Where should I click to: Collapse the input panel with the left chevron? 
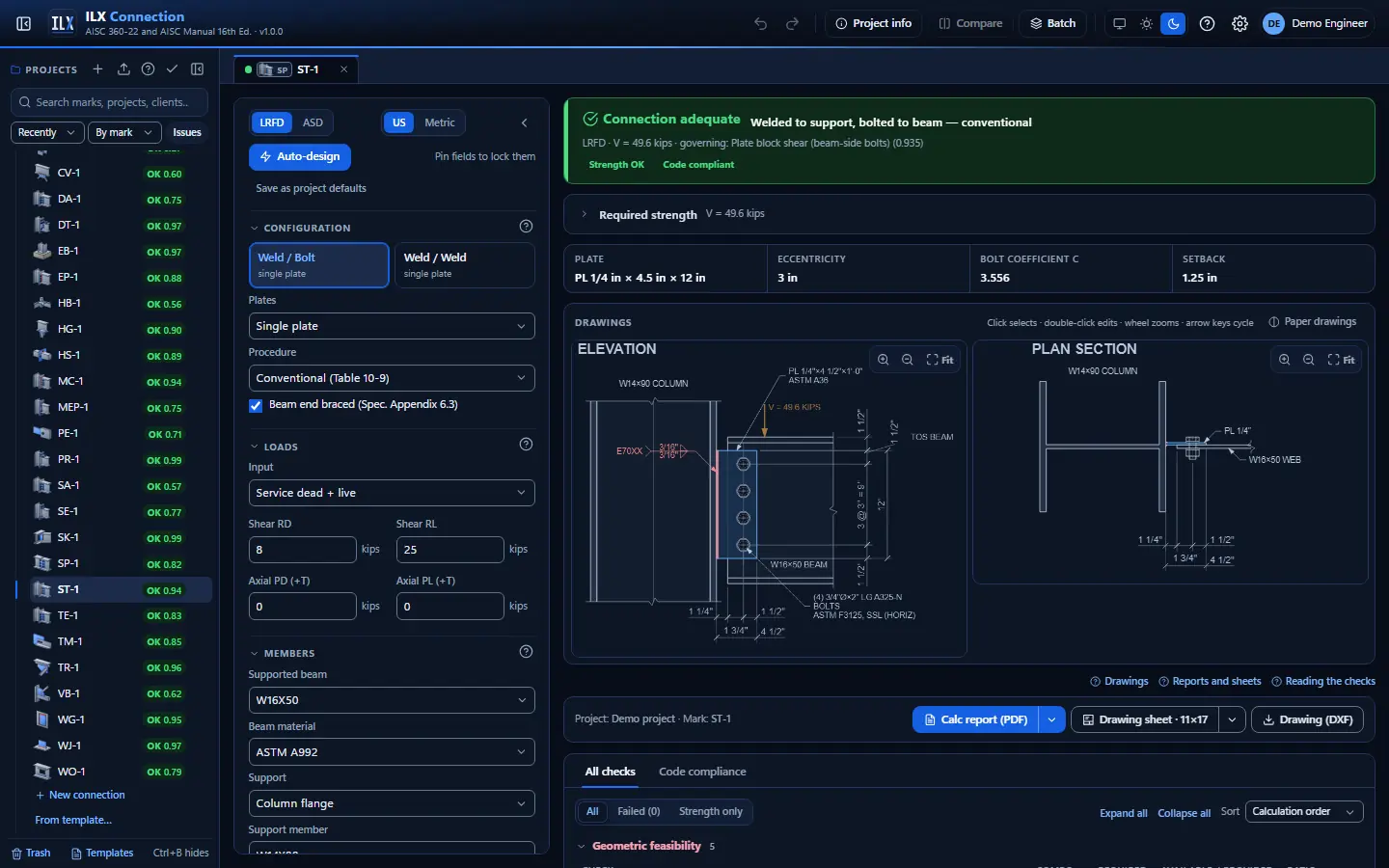524,122
